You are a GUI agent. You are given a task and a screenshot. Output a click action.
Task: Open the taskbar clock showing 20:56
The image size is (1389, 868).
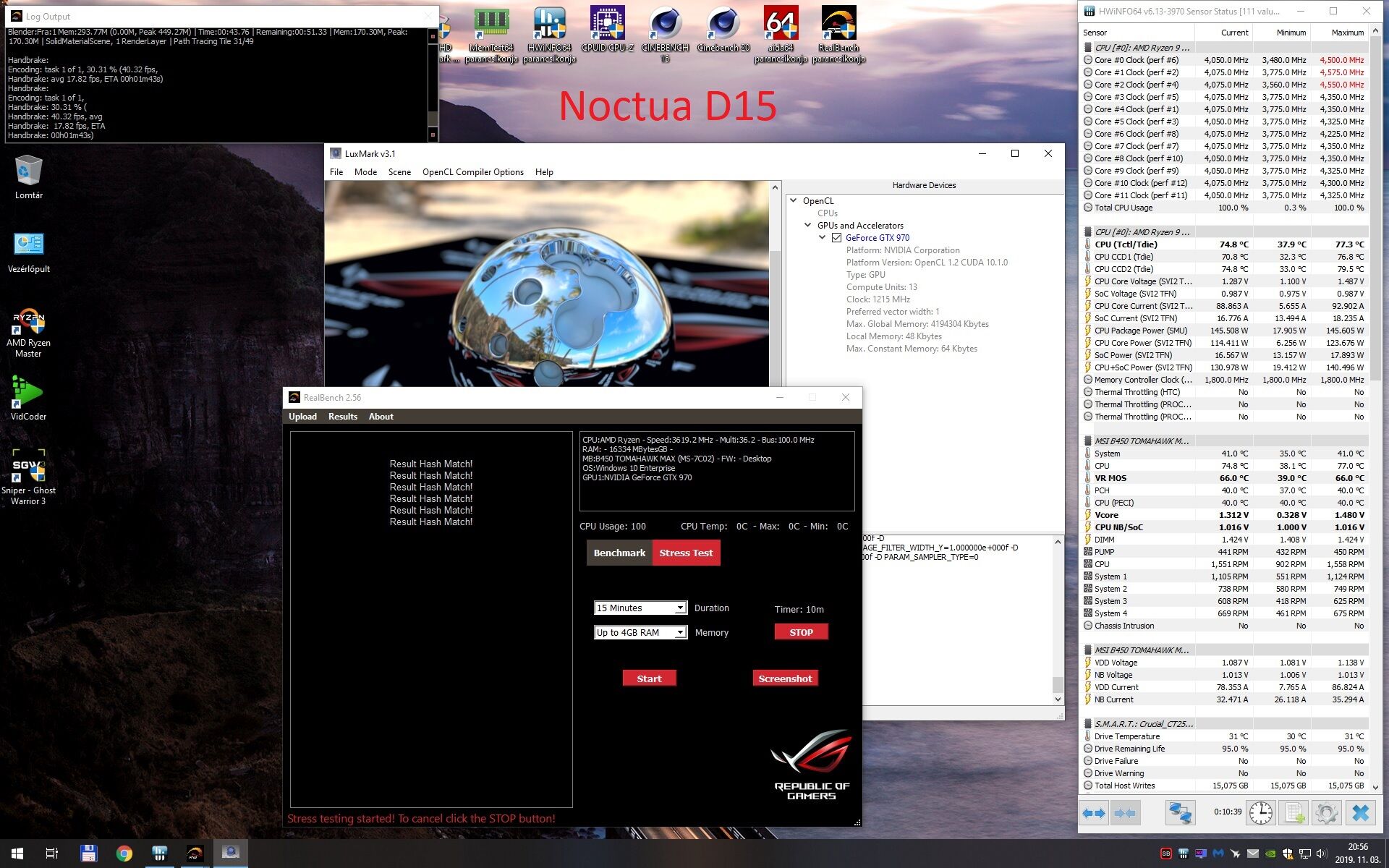[1357, 854]
